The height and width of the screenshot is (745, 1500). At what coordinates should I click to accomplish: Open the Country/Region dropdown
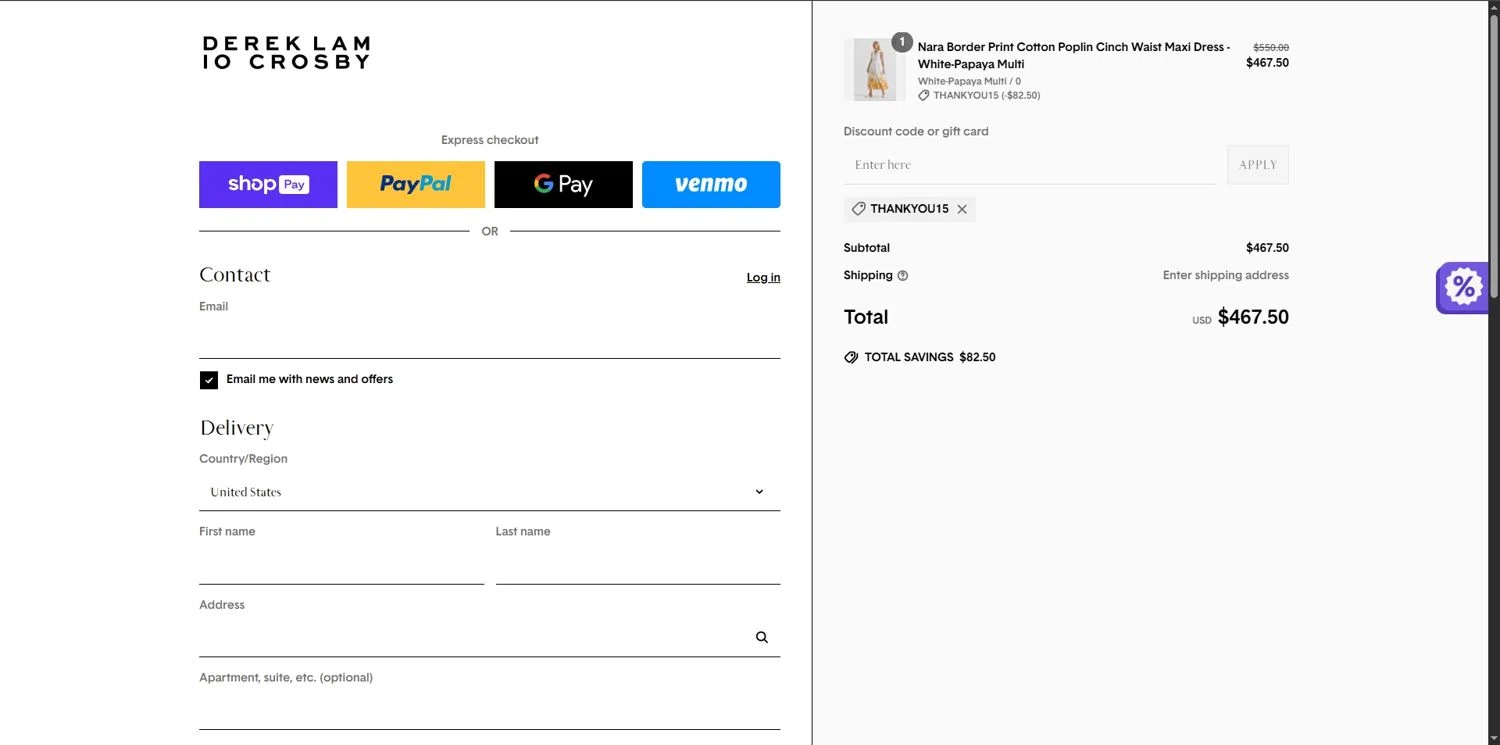(x=490, y=492)
